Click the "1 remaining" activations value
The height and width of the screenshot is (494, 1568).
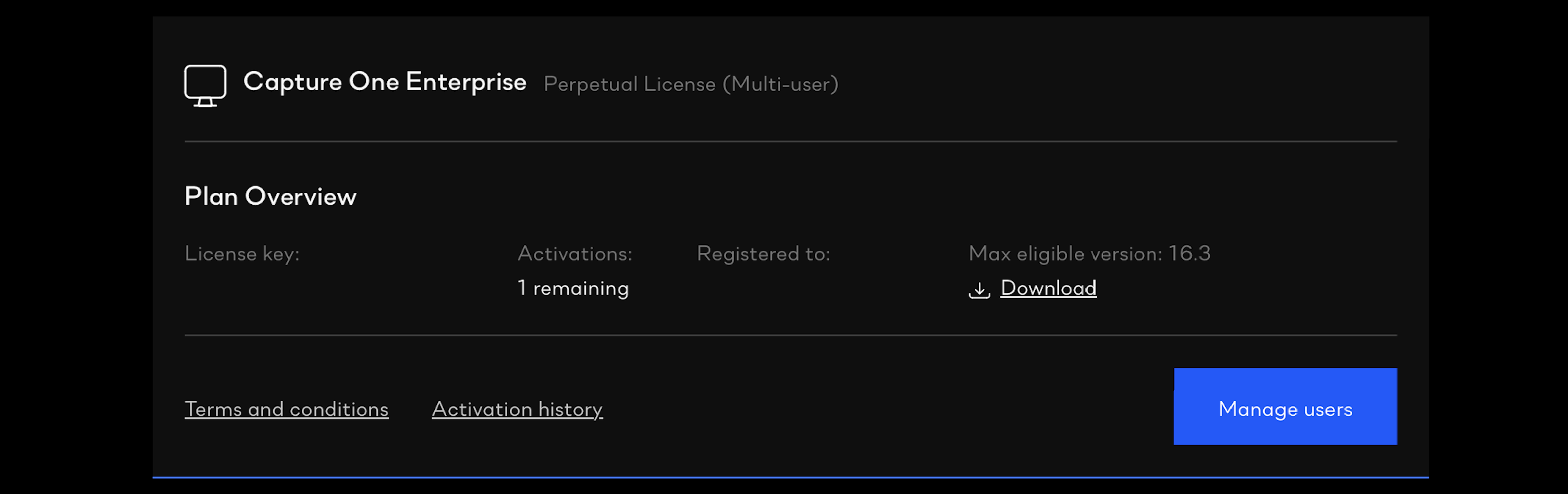[573, 288]
